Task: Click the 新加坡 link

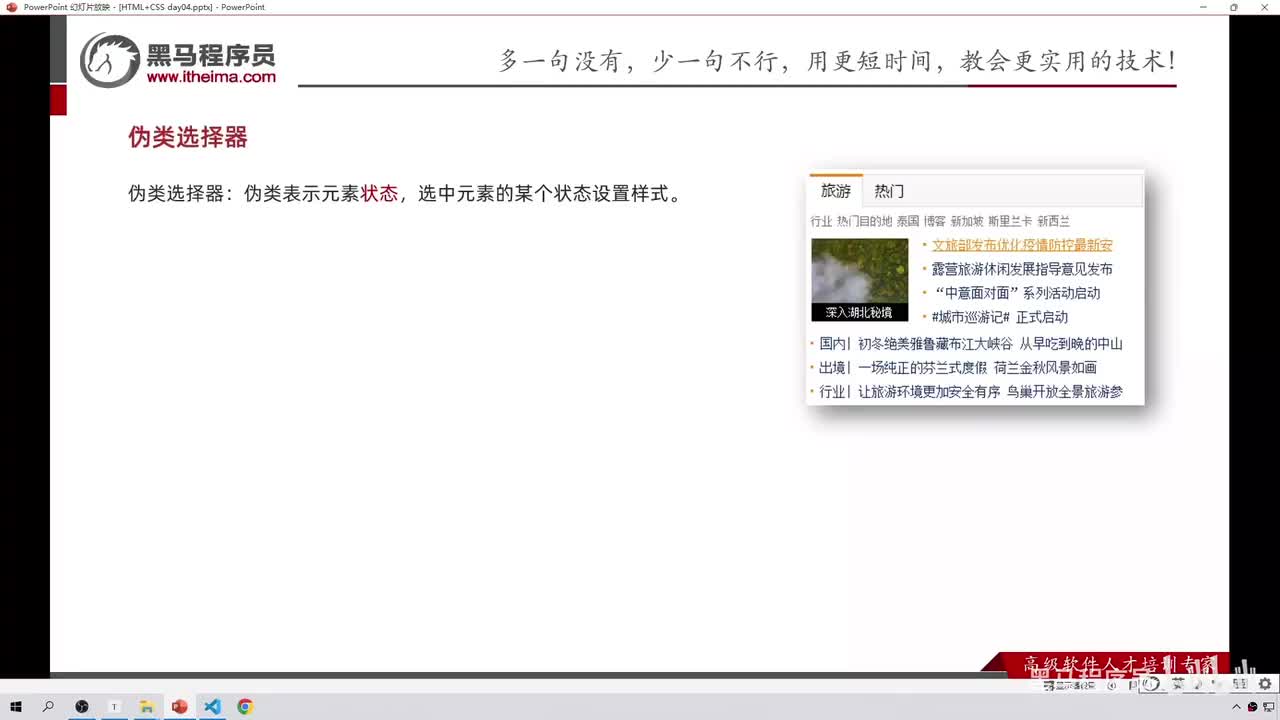Action: pos(967,221)
